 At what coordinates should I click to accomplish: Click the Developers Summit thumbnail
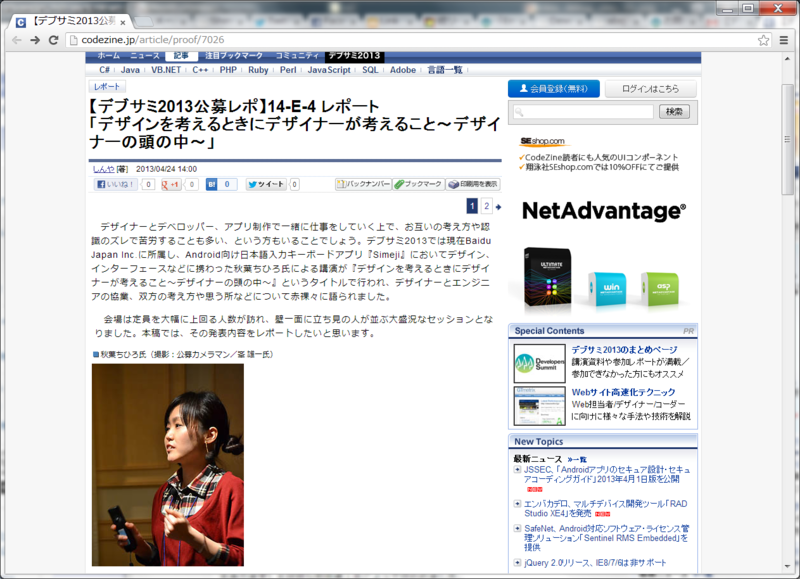[540, 364]
